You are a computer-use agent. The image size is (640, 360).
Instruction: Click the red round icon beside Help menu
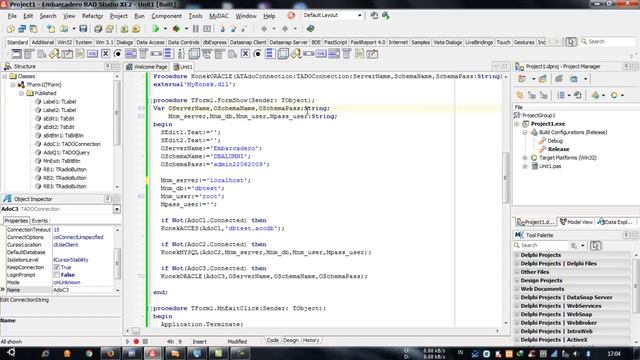(291, 16)
